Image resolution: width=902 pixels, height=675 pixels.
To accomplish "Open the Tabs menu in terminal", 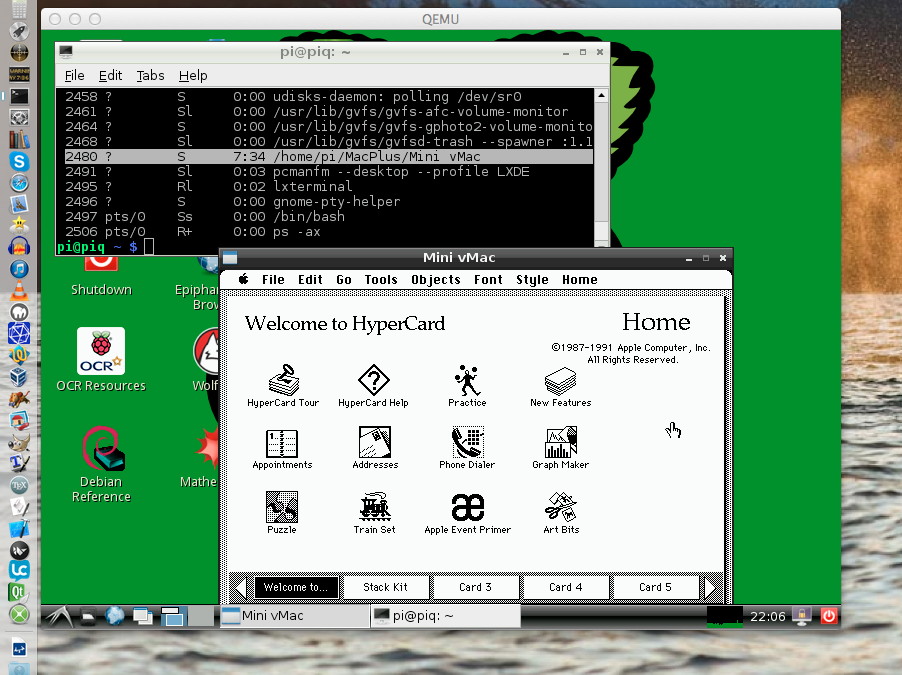I will (150, 75).
